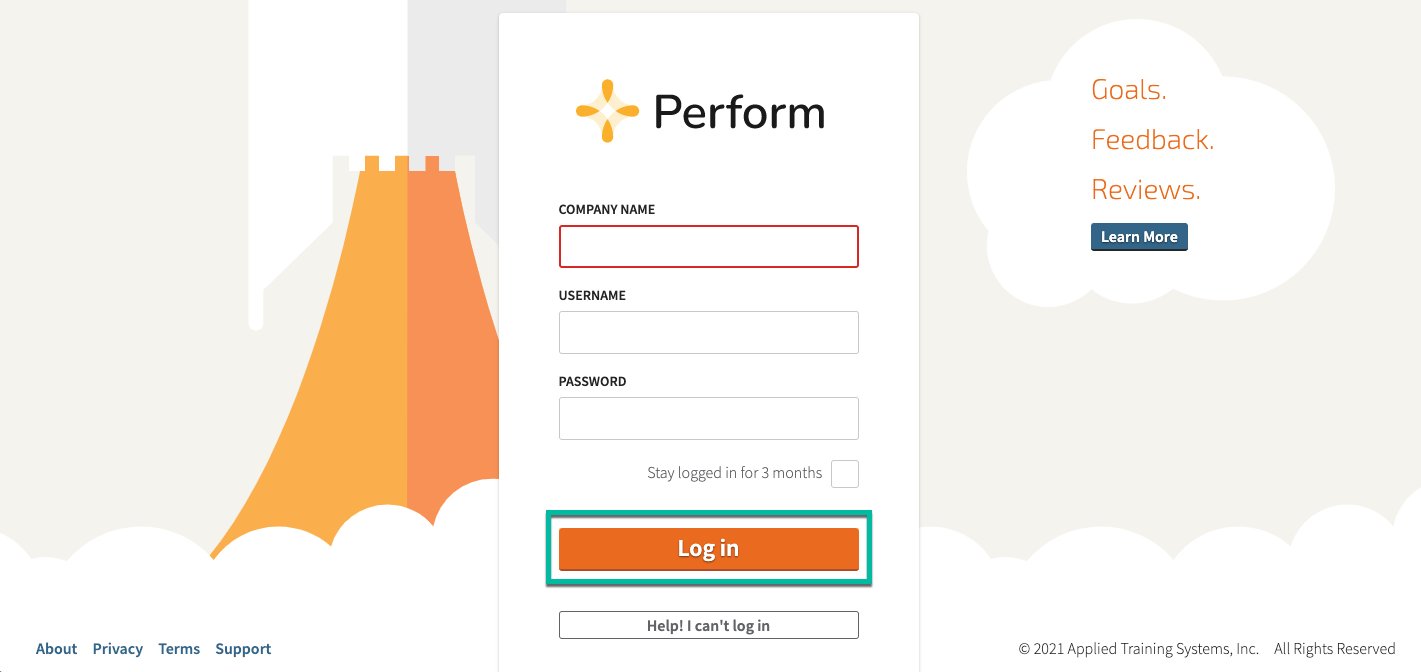Click the Applied Training Systems copyright text

coord(1138,649)
